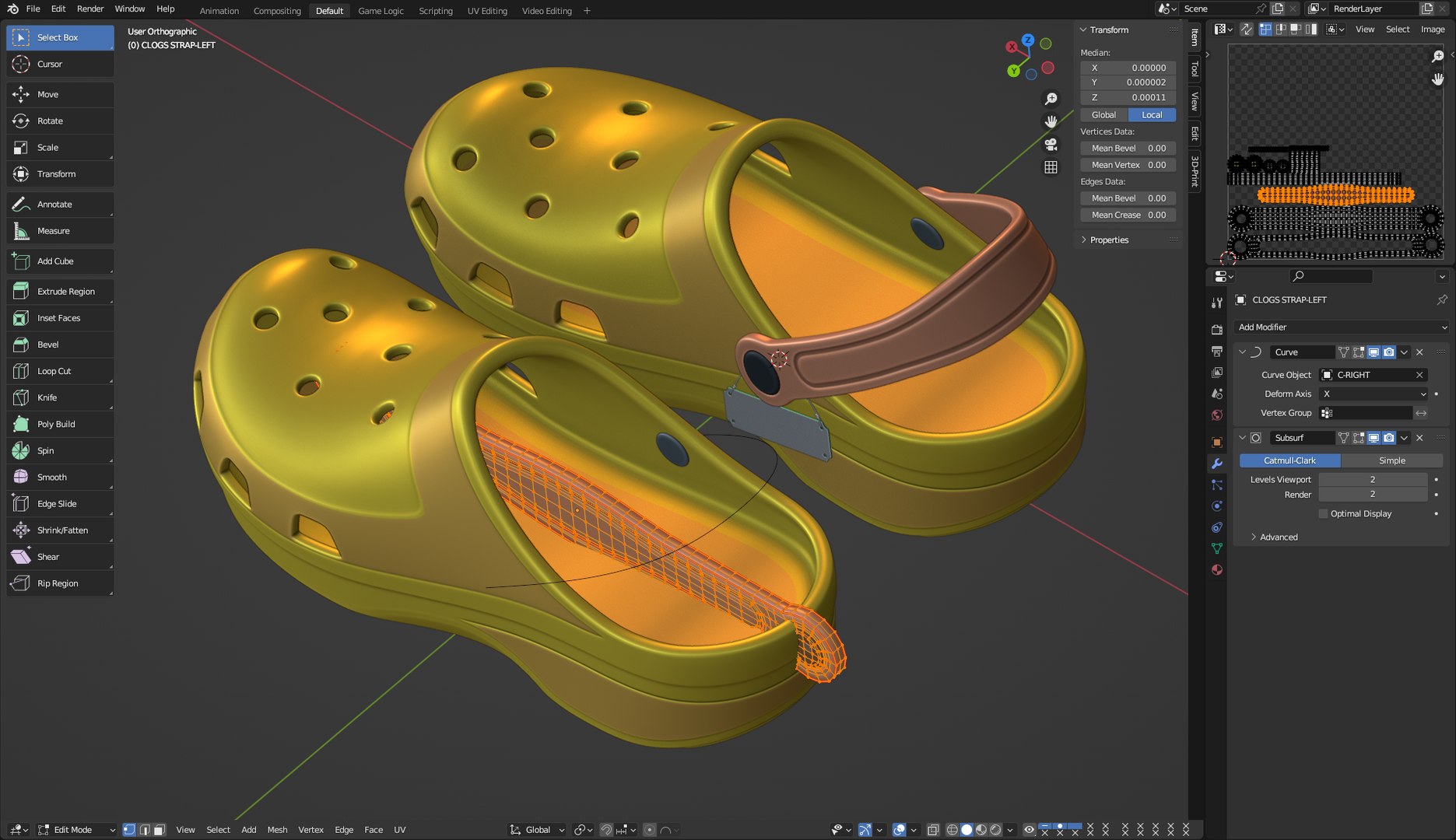This screenshot has height=840, width=1456.
Task: Pin the CLOGS STRAP-LEFT properties context
Action: click(x=1441, y=299)
